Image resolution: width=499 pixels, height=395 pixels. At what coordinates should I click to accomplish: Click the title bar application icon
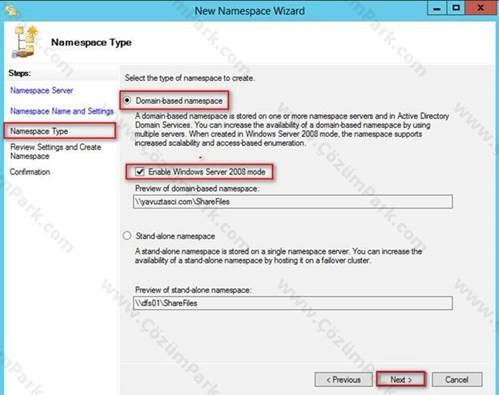[x=11, y=11]
